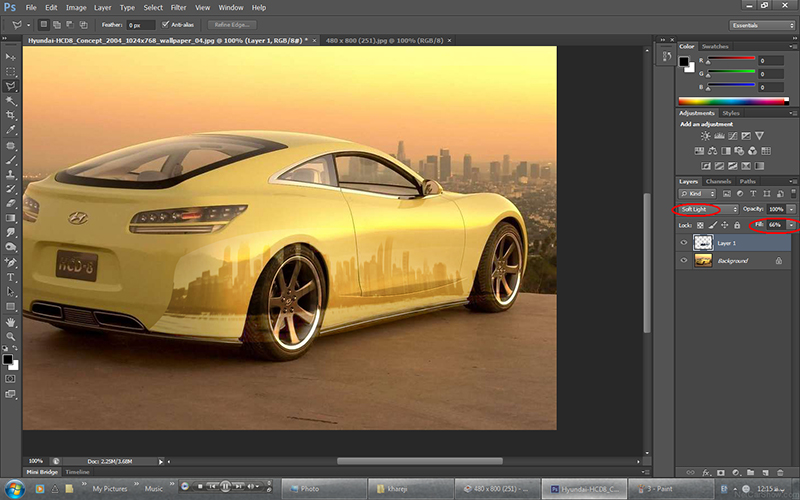
Task: Select the Clone Stamp tool
Action: pos(10,174)
